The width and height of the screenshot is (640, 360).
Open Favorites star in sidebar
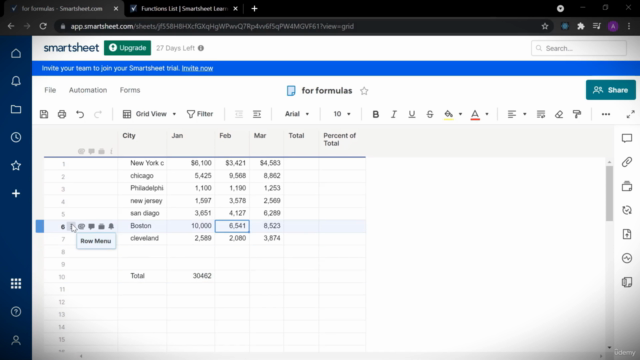coord(16,165)
